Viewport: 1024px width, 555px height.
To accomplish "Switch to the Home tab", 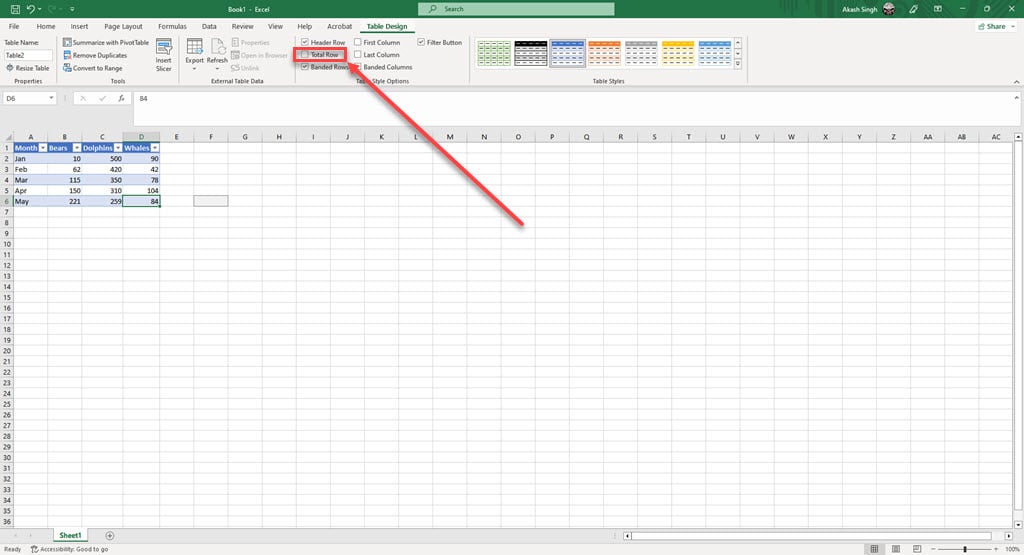I will point(46,27).
